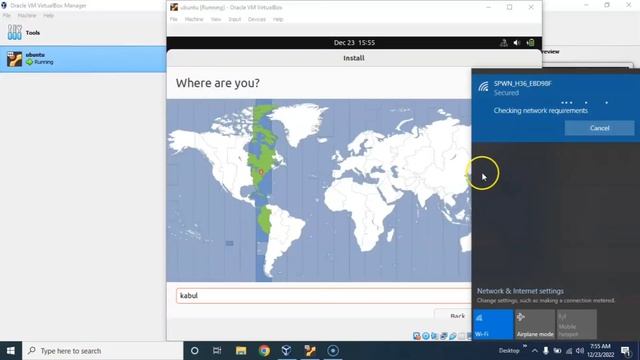Click the microphone tray icon
This screenshot has width=640, height=360.
click(x=546, y=351)
